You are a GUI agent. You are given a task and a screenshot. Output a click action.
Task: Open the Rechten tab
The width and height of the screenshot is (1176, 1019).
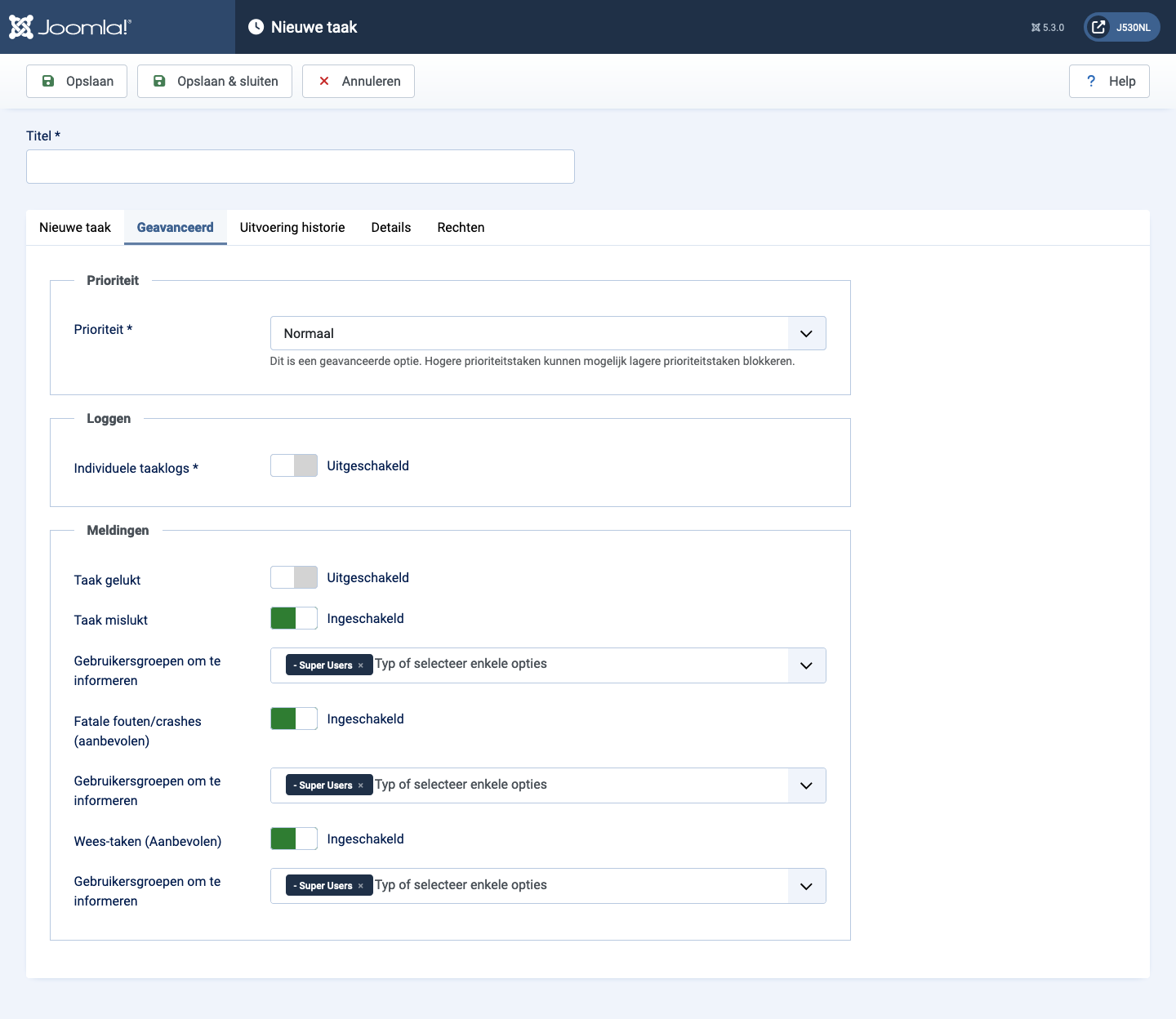[x=461, y=227]
